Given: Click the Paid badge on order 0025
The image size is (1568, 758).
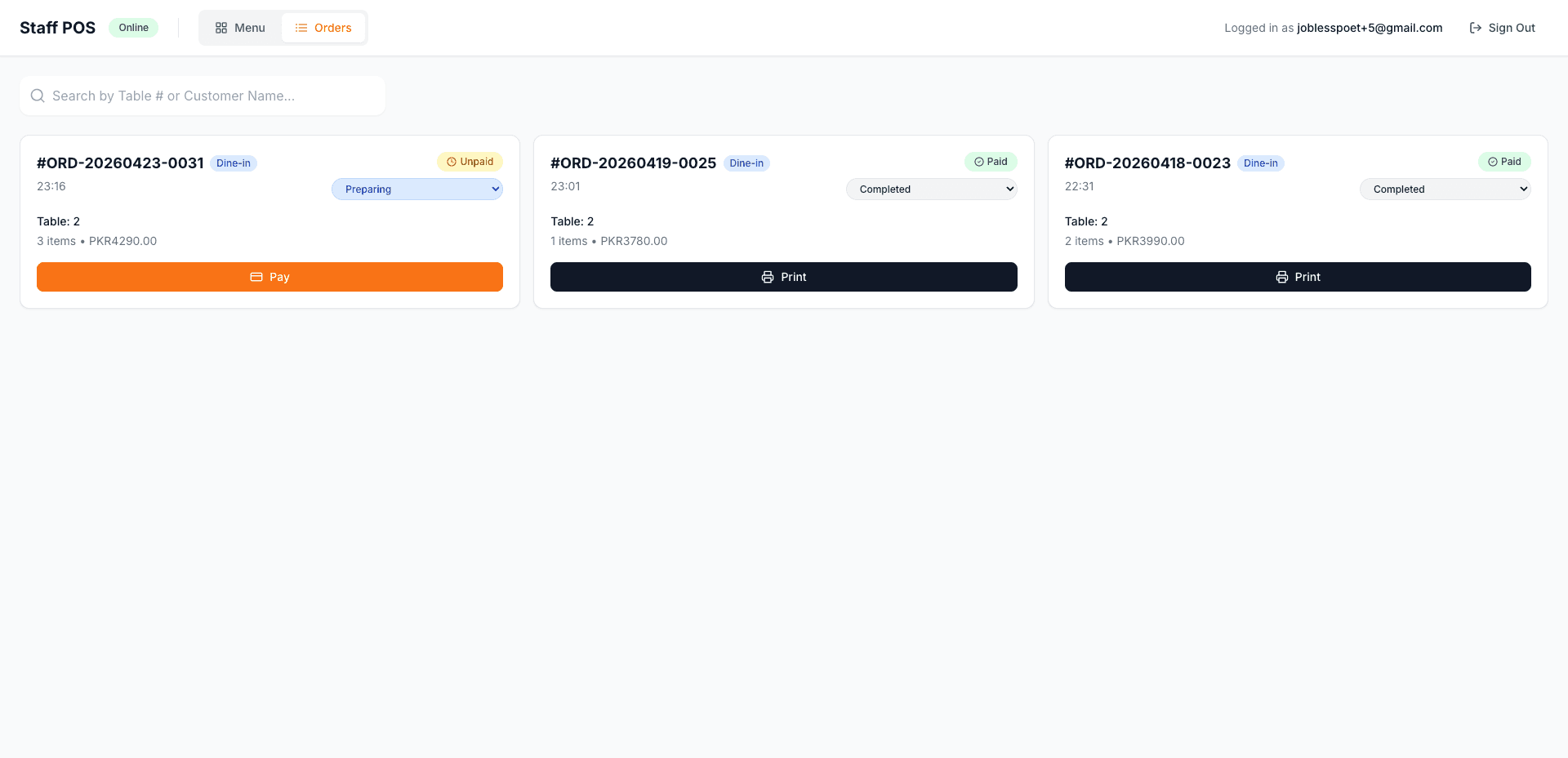Looking at the screenshot, I should [991, 162].
